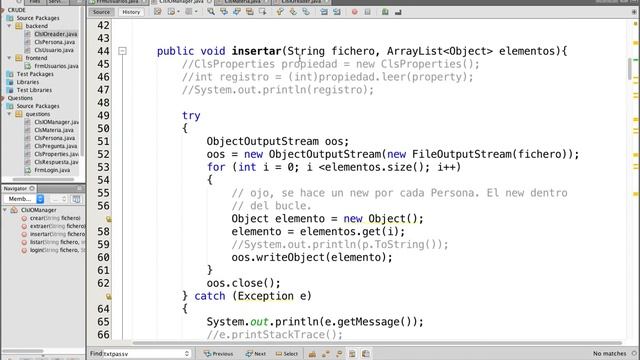Click Next in find bar

256,353
